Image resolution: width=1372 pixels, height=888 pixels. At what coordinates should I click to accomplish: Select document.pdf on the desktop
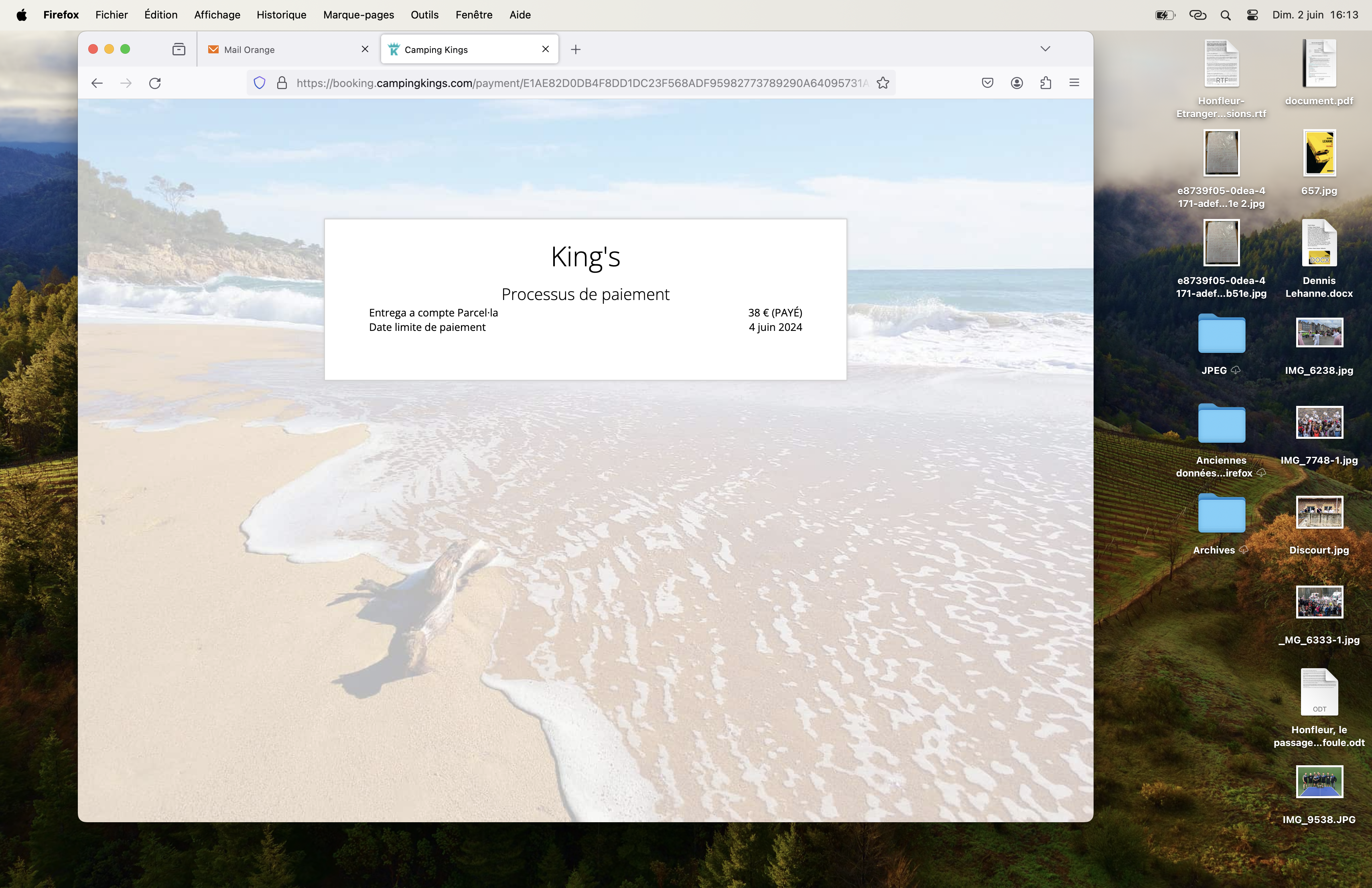(x=1319, y=73)
